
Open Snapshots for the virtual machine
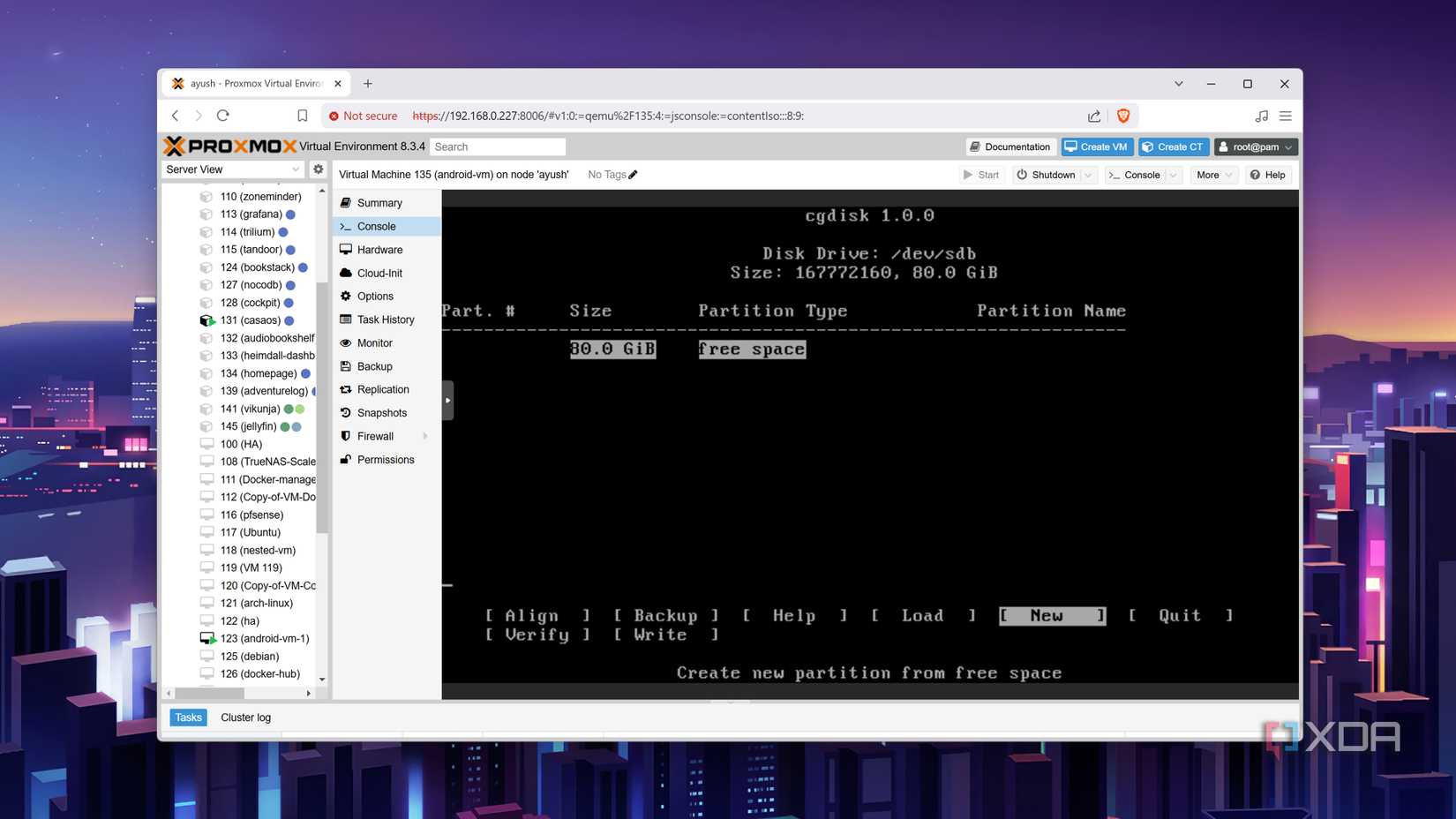(x=381, y=412)
